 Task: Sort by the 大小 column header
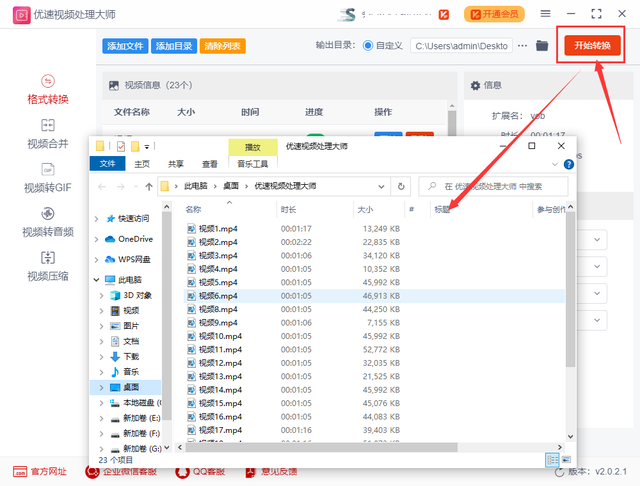pyautogui.click(x=365, y=210)
